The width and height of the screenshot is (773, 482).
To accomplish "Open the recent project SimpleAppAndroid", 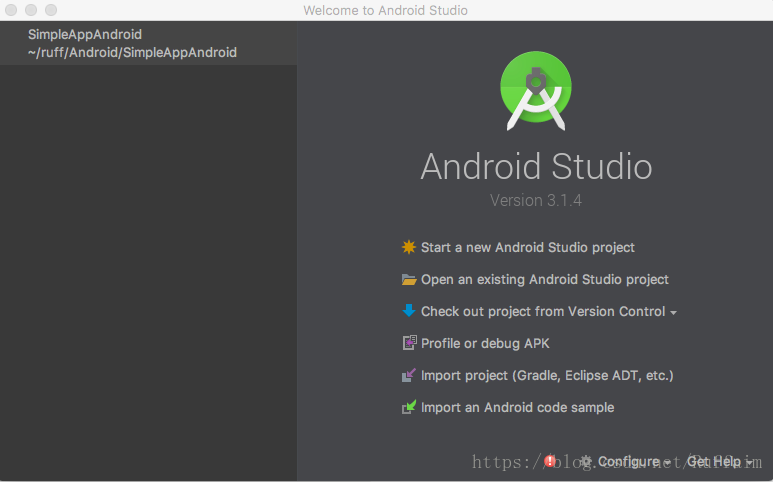I will point(148,43).
